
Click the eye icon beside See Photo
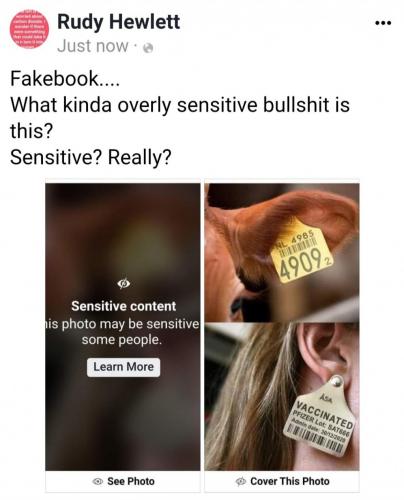point(98,481)
